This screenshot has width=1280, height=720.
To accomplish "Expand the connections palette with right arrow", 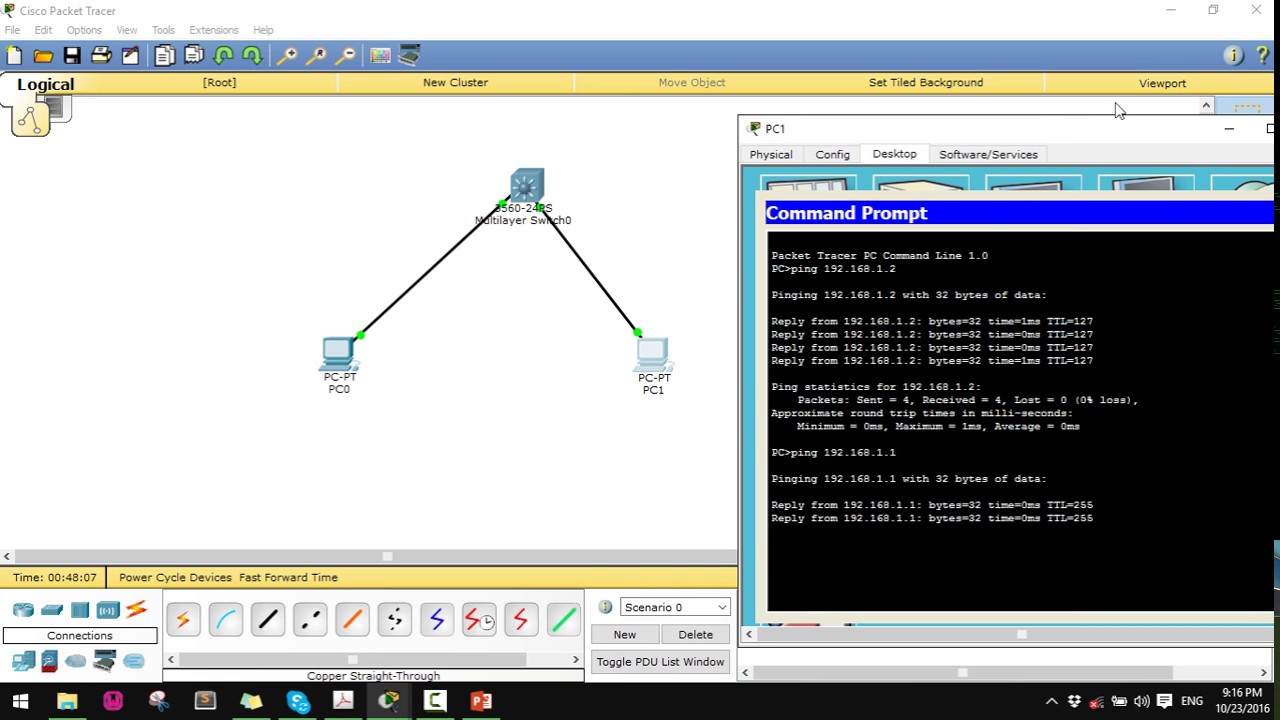I will click(x=575, y=659).
